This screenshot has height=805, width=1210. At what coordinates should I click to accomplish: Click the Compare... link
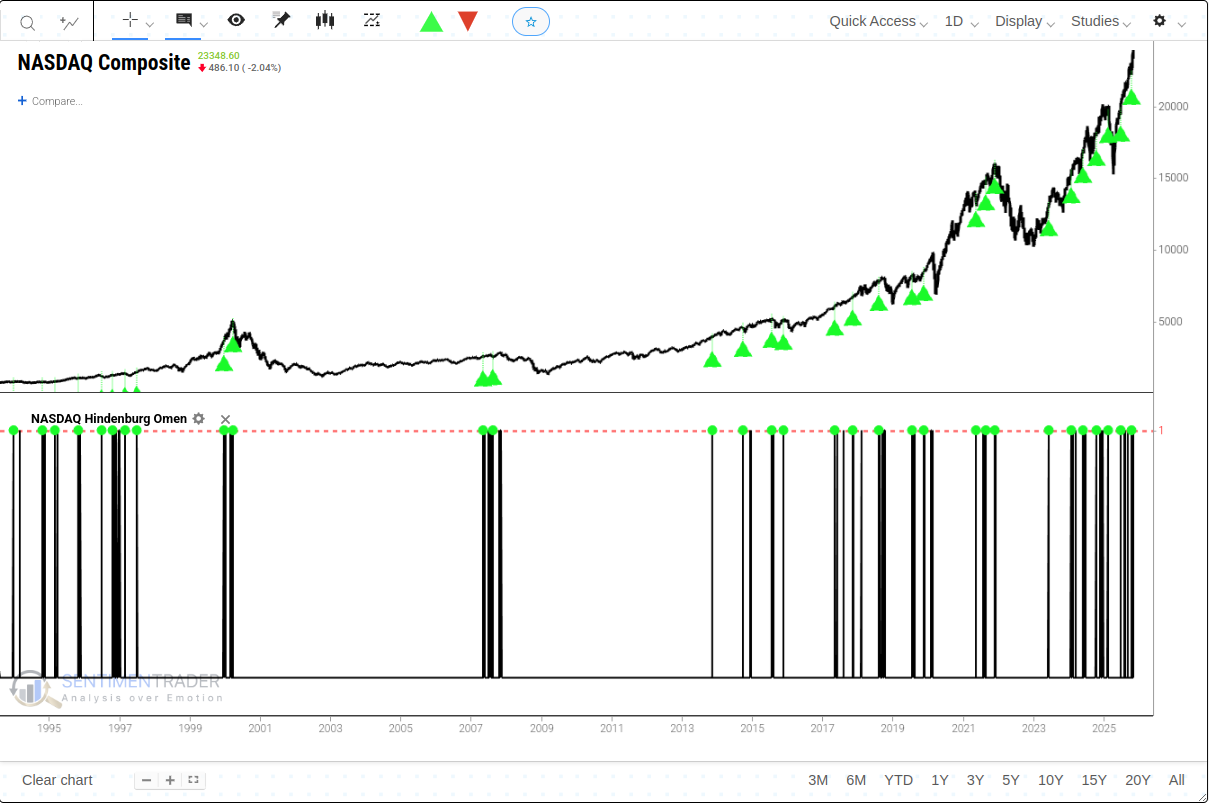[50, 101]
